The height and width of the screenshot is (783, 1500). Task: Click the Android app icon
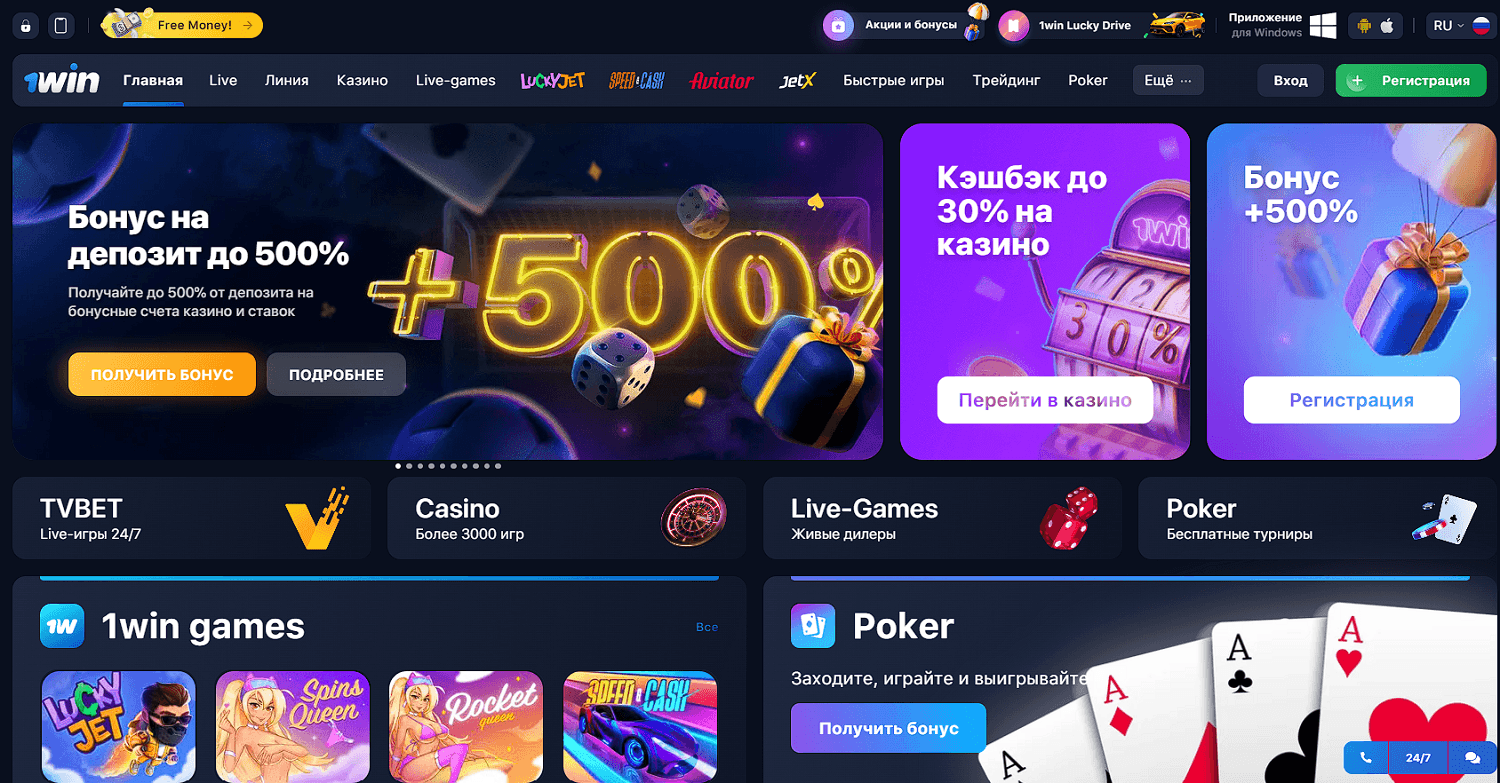1363,26
